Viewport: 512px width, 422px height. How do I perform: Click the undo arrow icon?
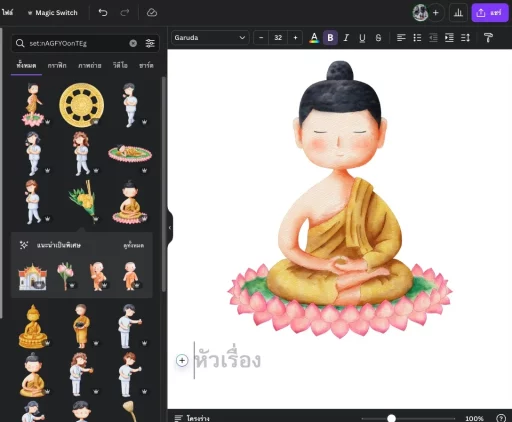point(103,13)
